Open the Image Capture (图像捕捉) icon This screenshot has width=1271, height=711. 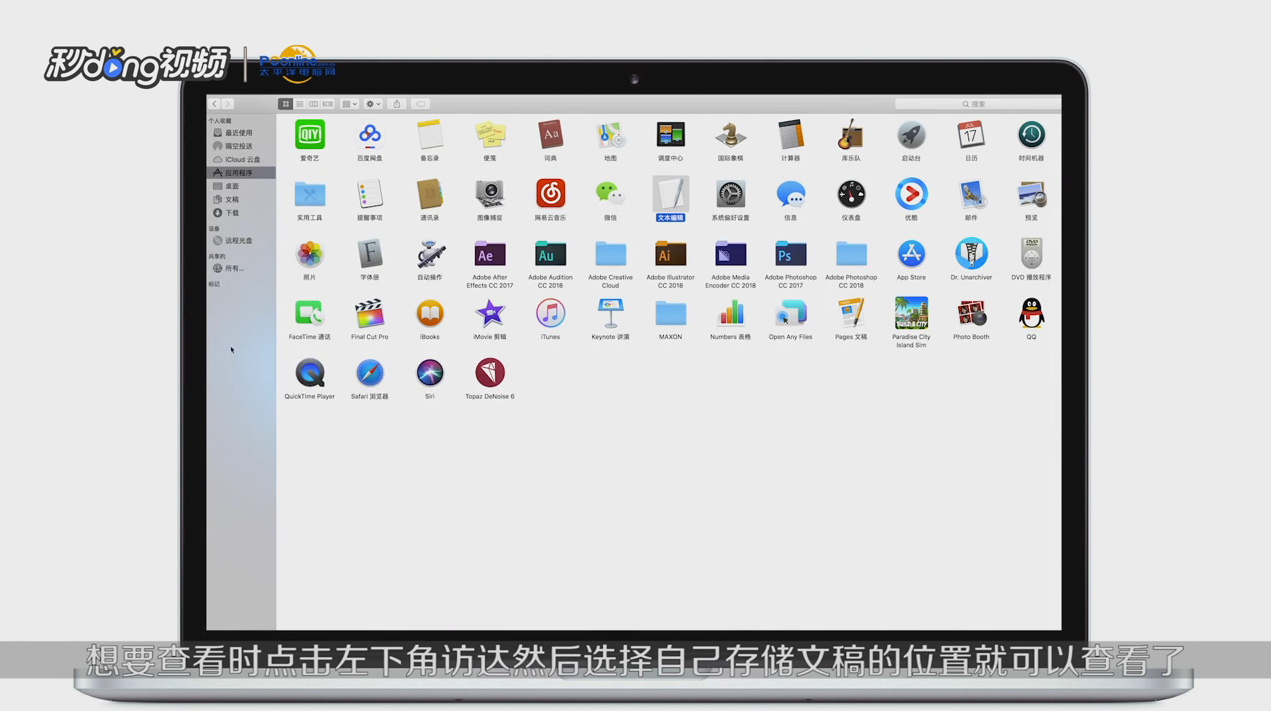(490, 194)
